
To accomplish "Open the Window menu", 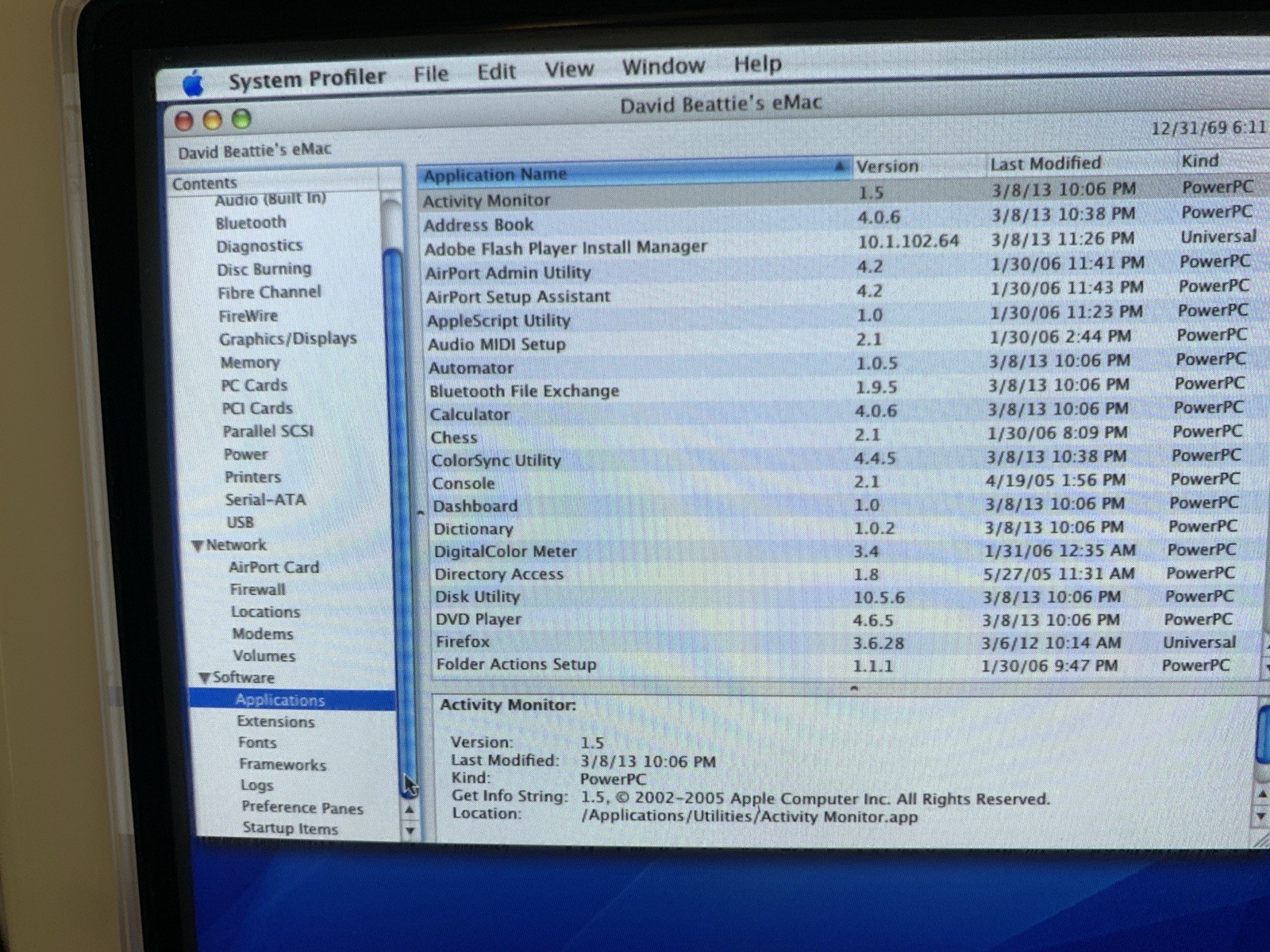I will click(x=663, y=67).
